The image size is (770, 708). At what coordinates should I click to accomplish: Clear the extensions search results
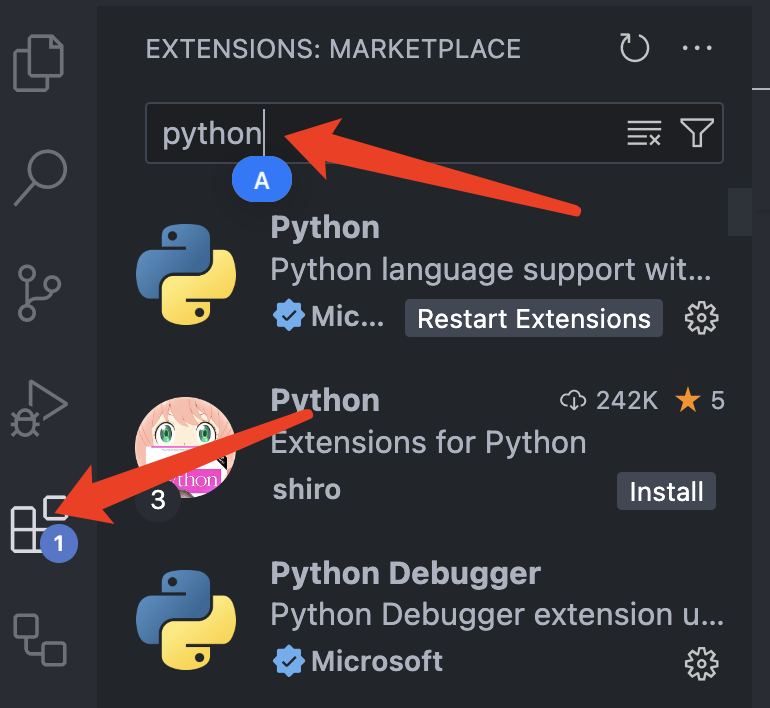[644, 133]
